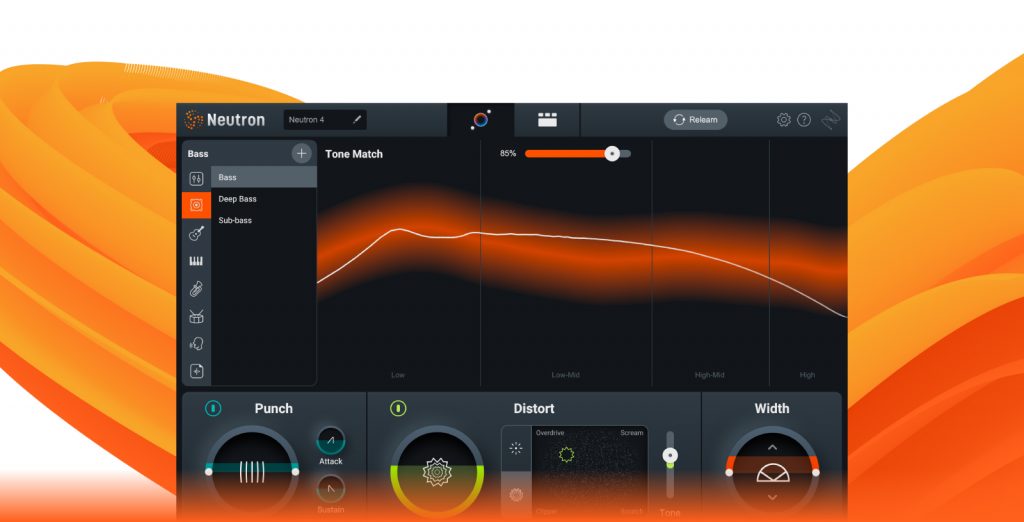Toggle the Distort module power button
This screenshot has width=1024, height=522.
(398, 408)
